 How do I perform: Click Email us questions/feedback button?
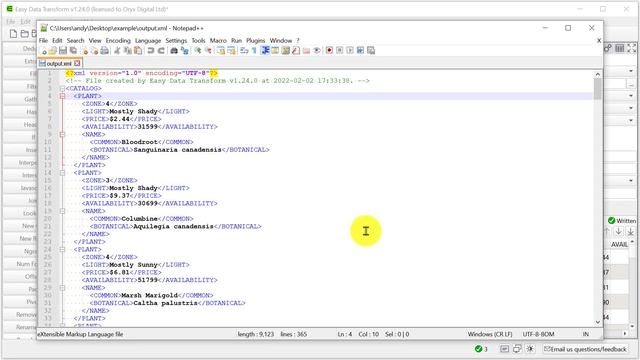click(x=585, y=349)
